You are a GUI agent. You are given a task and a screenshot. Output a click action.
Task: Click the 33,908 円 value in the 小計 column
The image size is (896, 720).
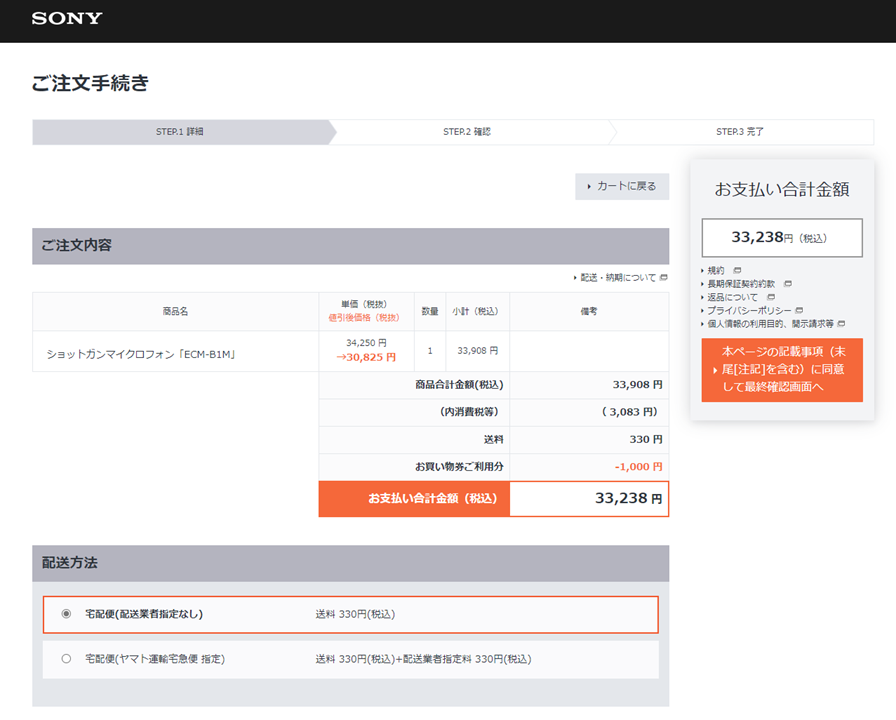[478, 351]
